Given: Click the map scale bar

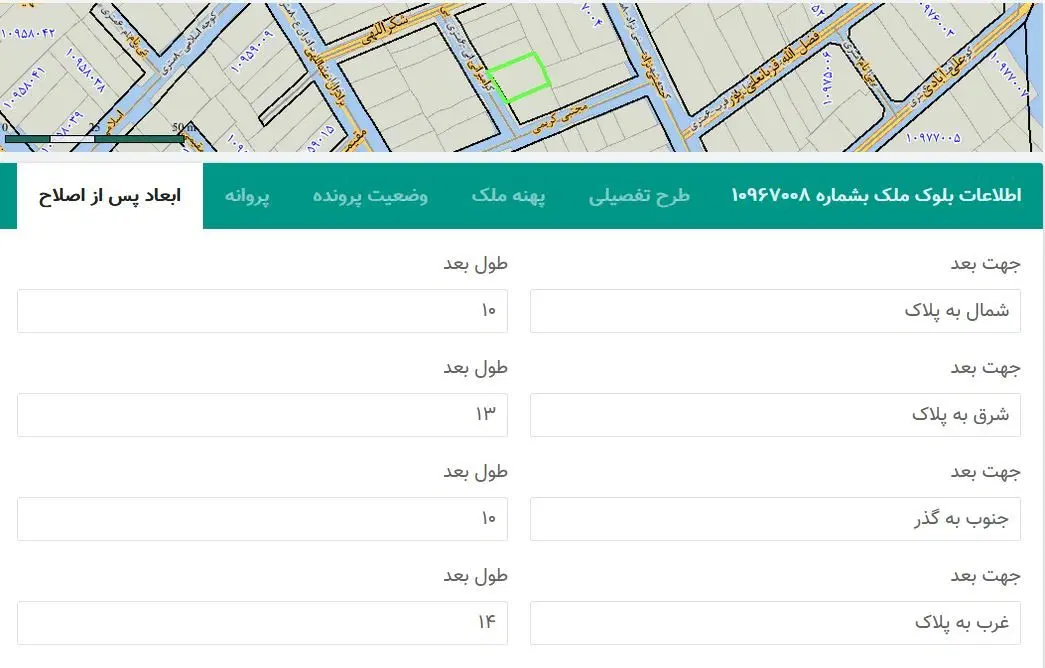Looking at the screenshot, I should (94, 139).
